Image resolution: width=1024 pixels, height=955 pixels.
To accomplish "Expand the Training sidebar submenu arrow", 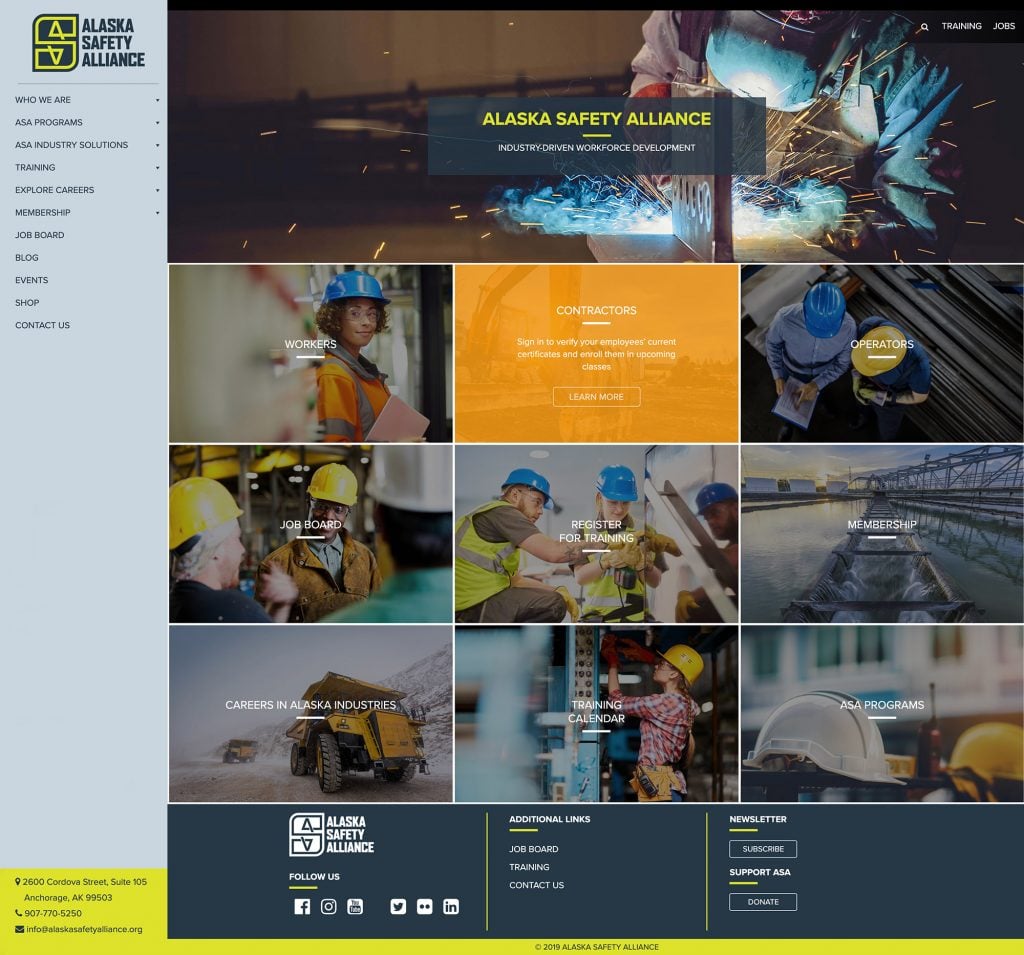I will [157, 168].
